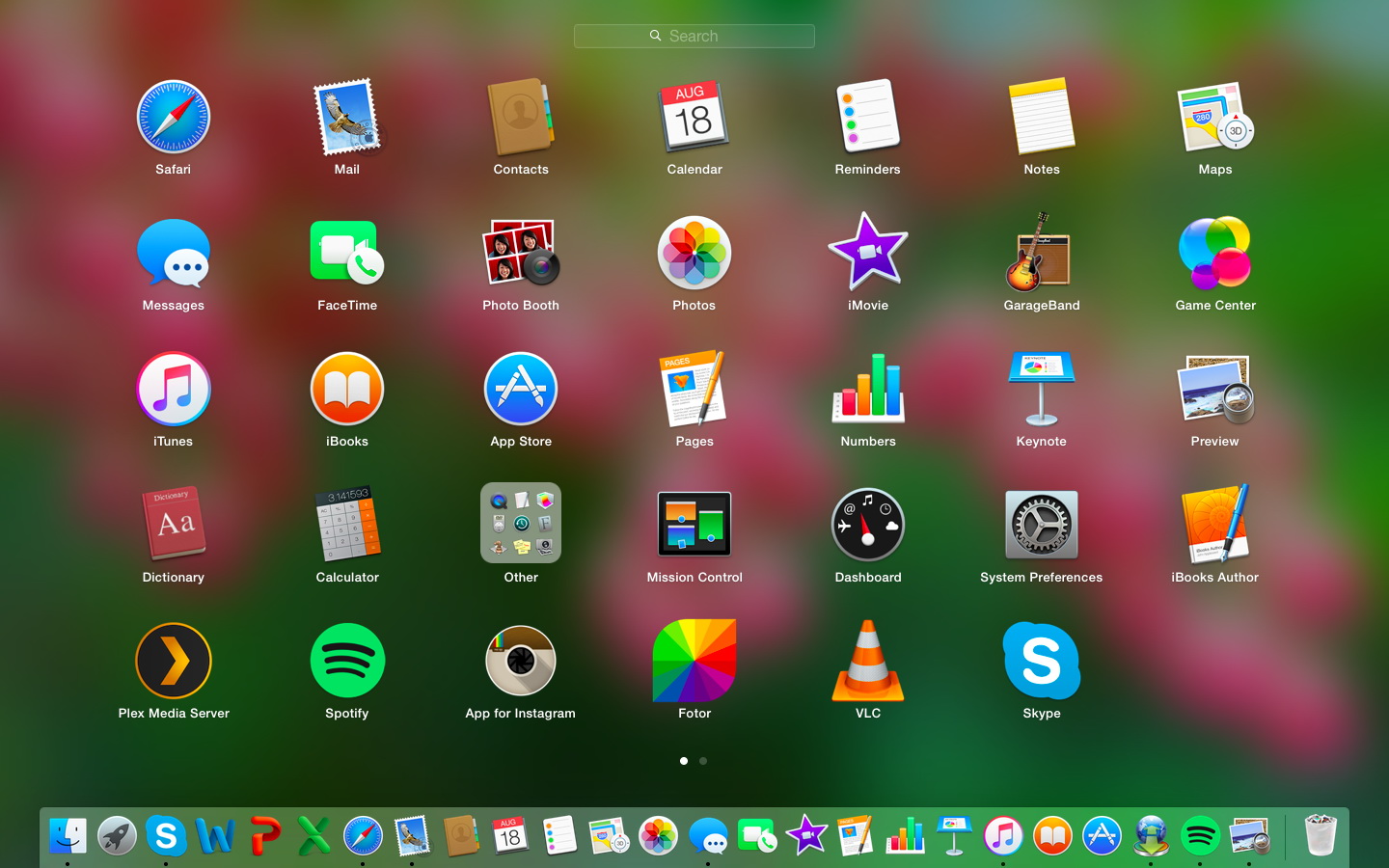Launch the Fotor app
This screenshot has height=868, width=1389.
[x=694, y=662]
